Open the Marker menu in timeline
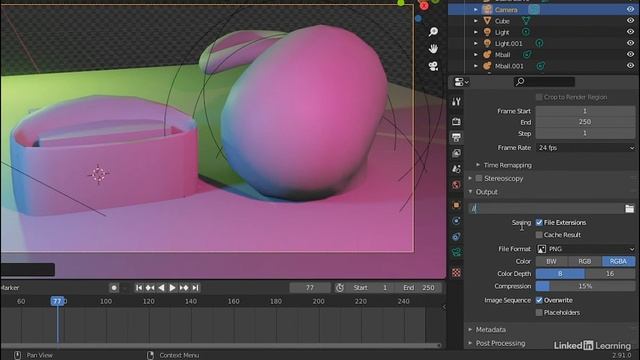 click(x=10, y=288)
